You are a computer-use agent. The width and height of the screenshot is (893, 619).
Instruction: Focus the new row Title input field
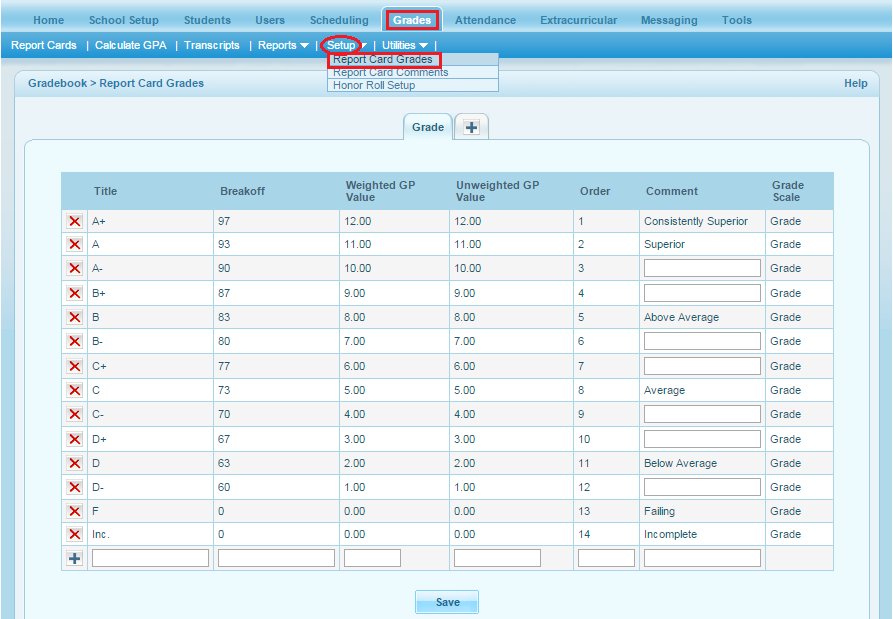coord(150,558)
